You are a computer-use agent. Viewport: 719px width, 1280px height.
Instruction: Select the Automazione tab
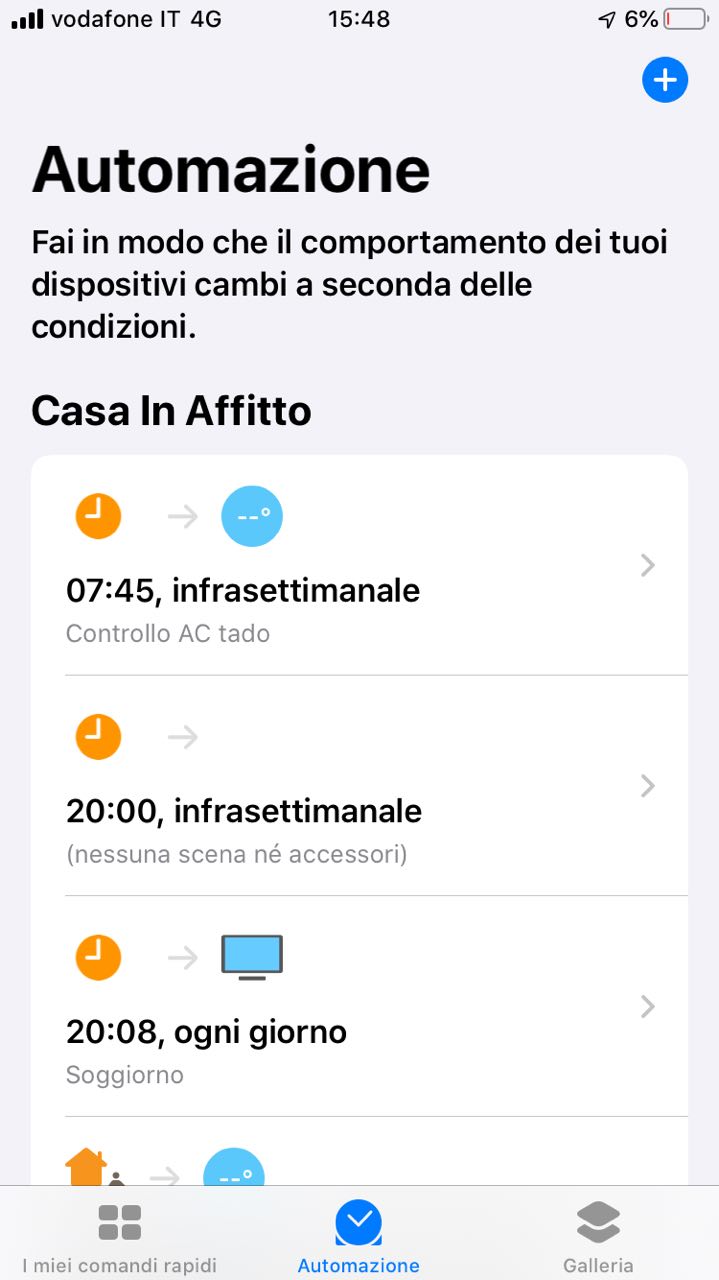tap(359, 1238)
